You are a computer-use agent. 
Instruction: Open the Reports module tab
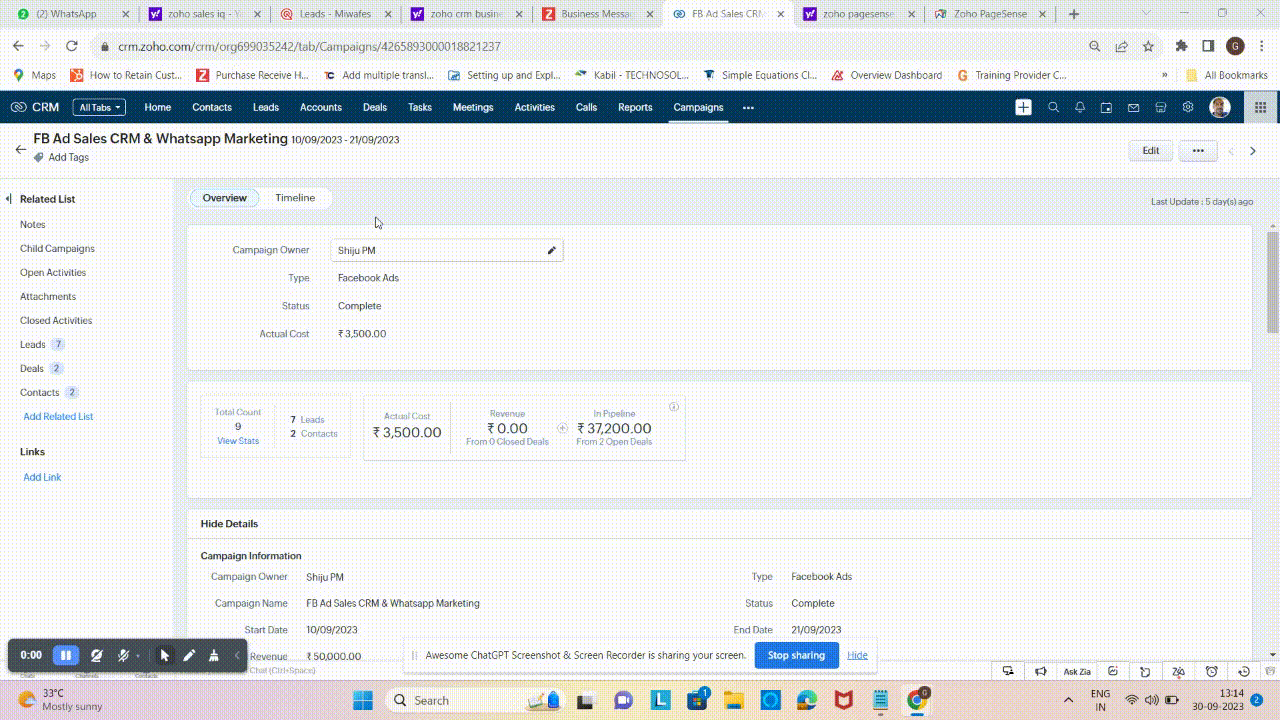[x=635, y=107]
